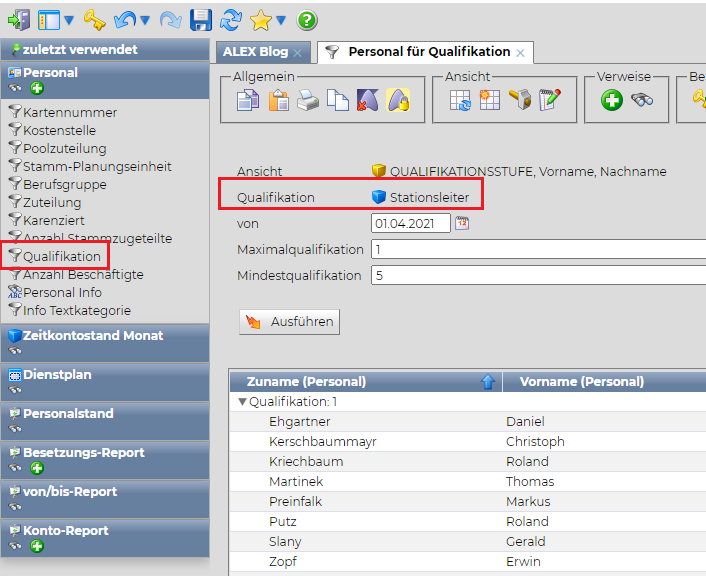This screenshot has width=706, height=576.
Task: Click the binoculars icon in Verweise group
Action: (x=642, y=100)
